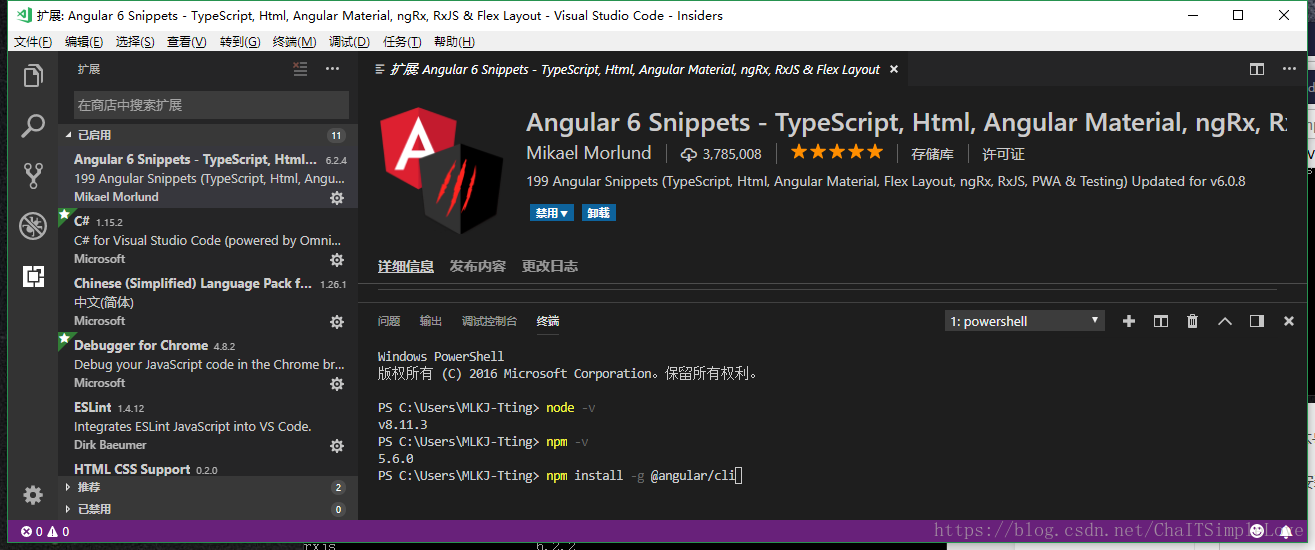Open the gear for the C# extension
This screenshot has height=550, width=1315.
click(337, 260)
